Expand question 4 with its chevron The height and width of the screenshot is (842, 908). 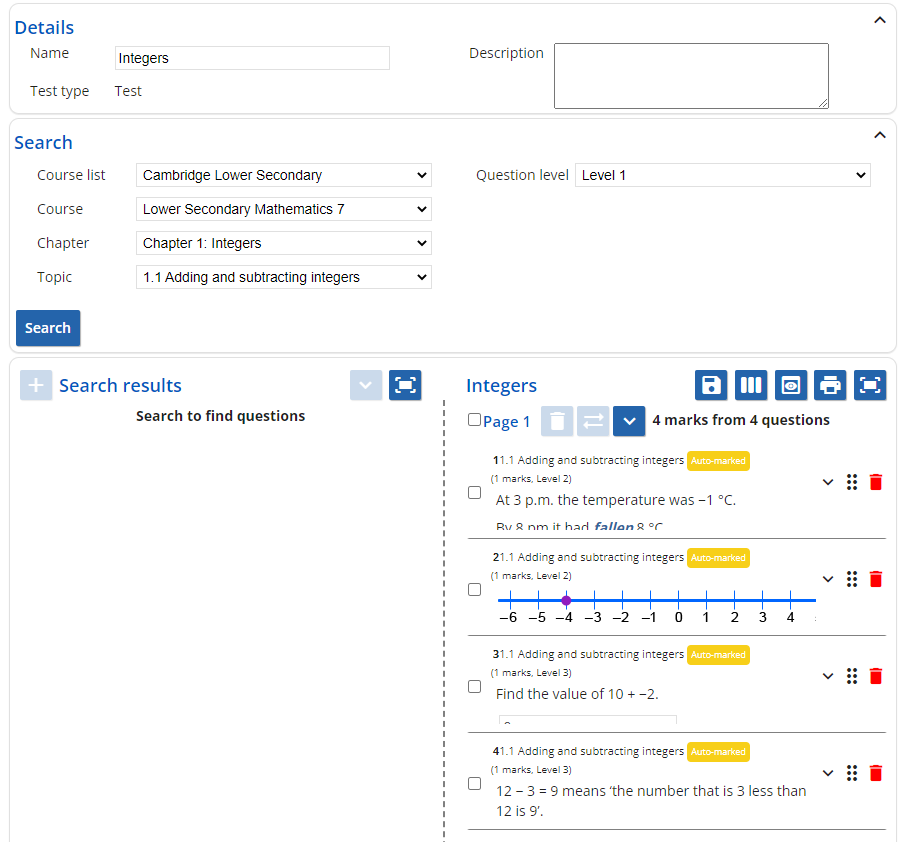(828, 773)
